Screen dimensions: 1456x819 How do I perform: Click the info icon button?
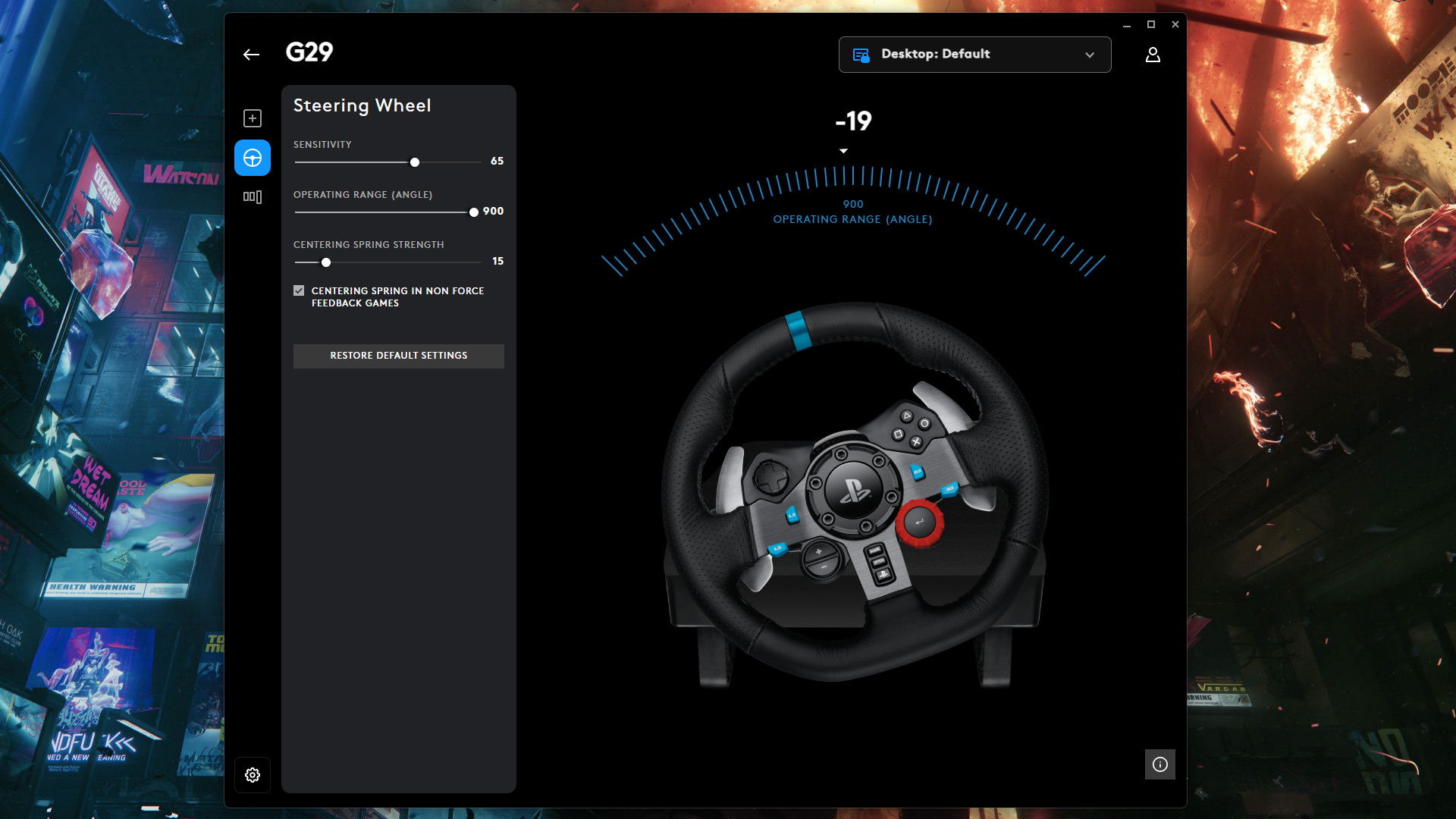click(1160, 764)
